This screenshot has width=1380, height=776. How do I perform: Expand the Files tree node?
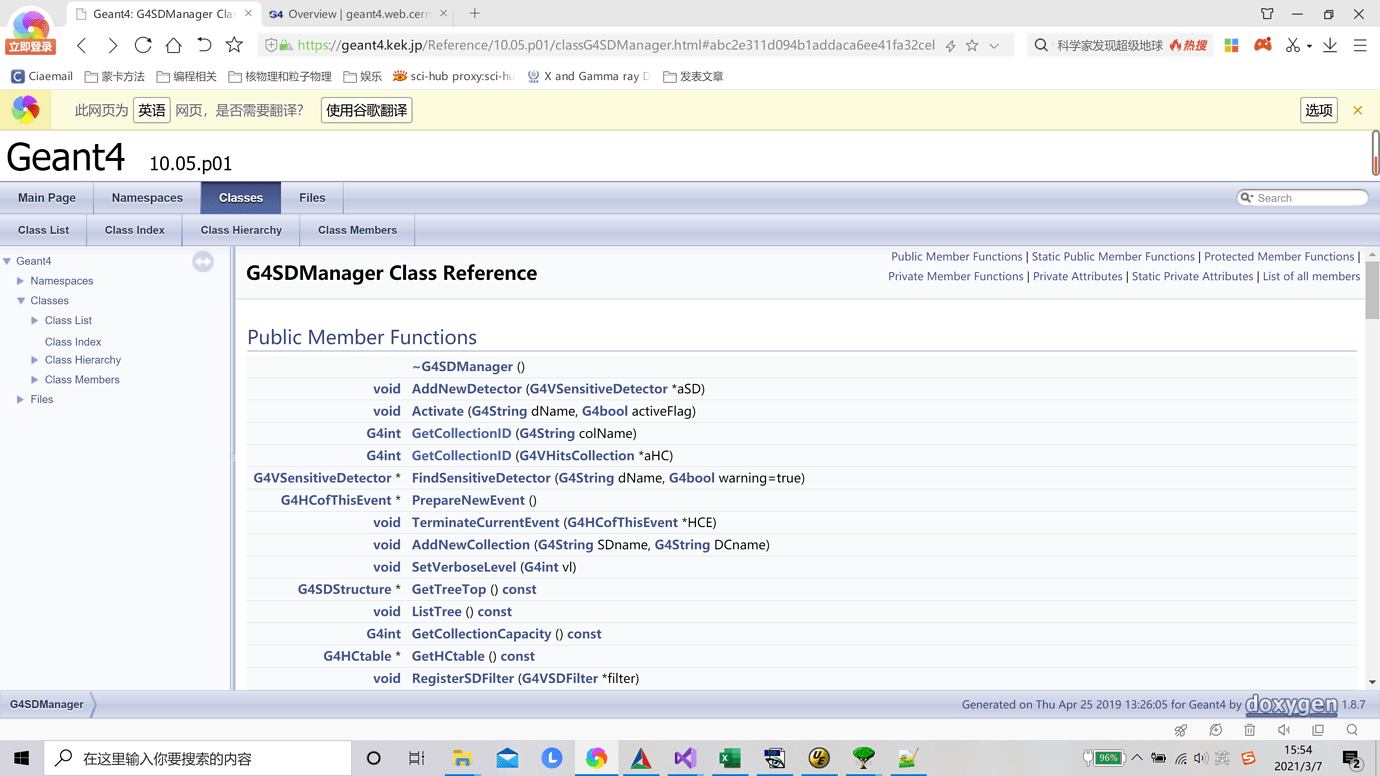[x=20, y=399]
